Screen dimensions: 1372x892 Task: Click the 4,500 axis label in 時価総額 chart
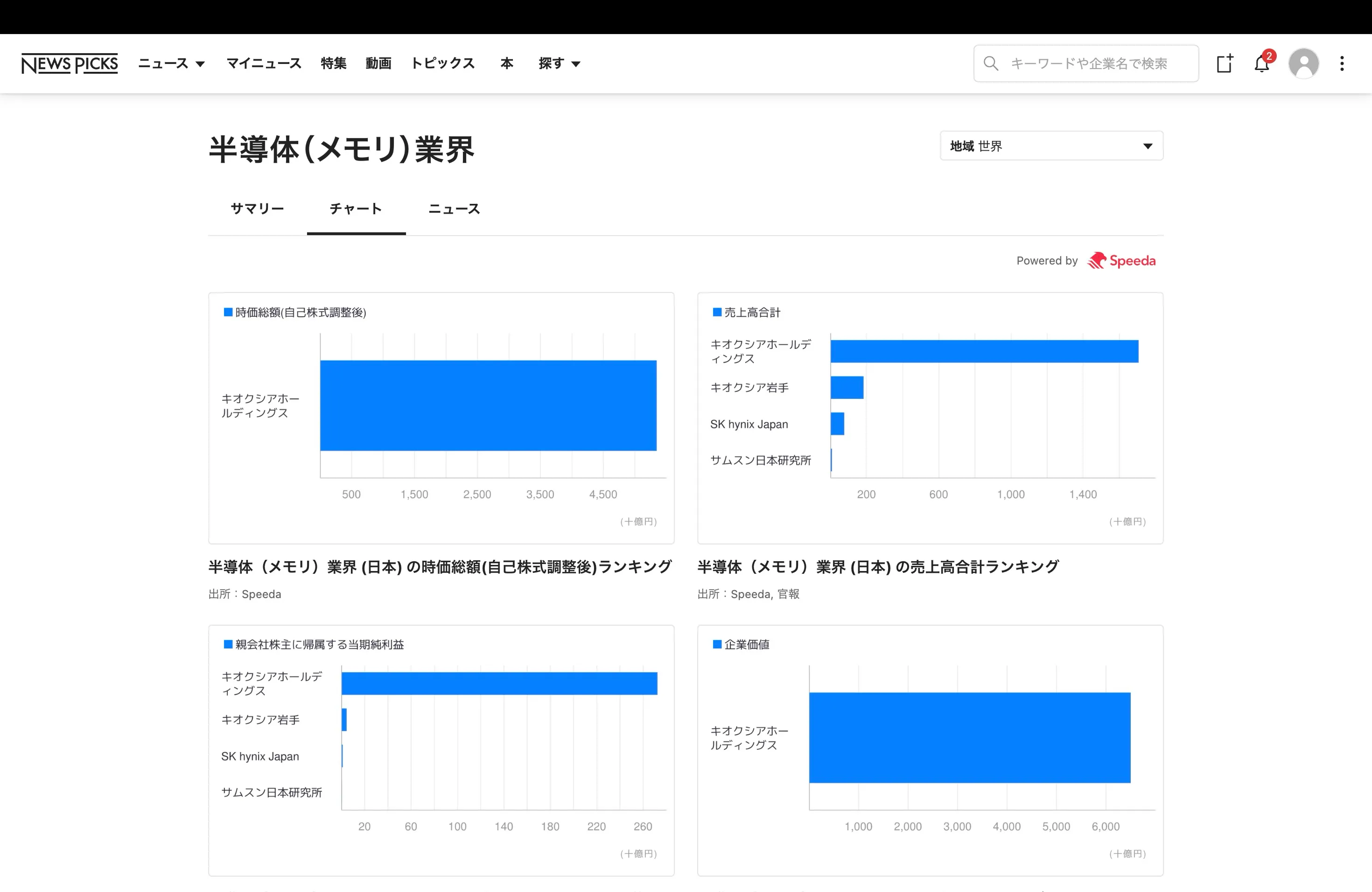(603, 495)
